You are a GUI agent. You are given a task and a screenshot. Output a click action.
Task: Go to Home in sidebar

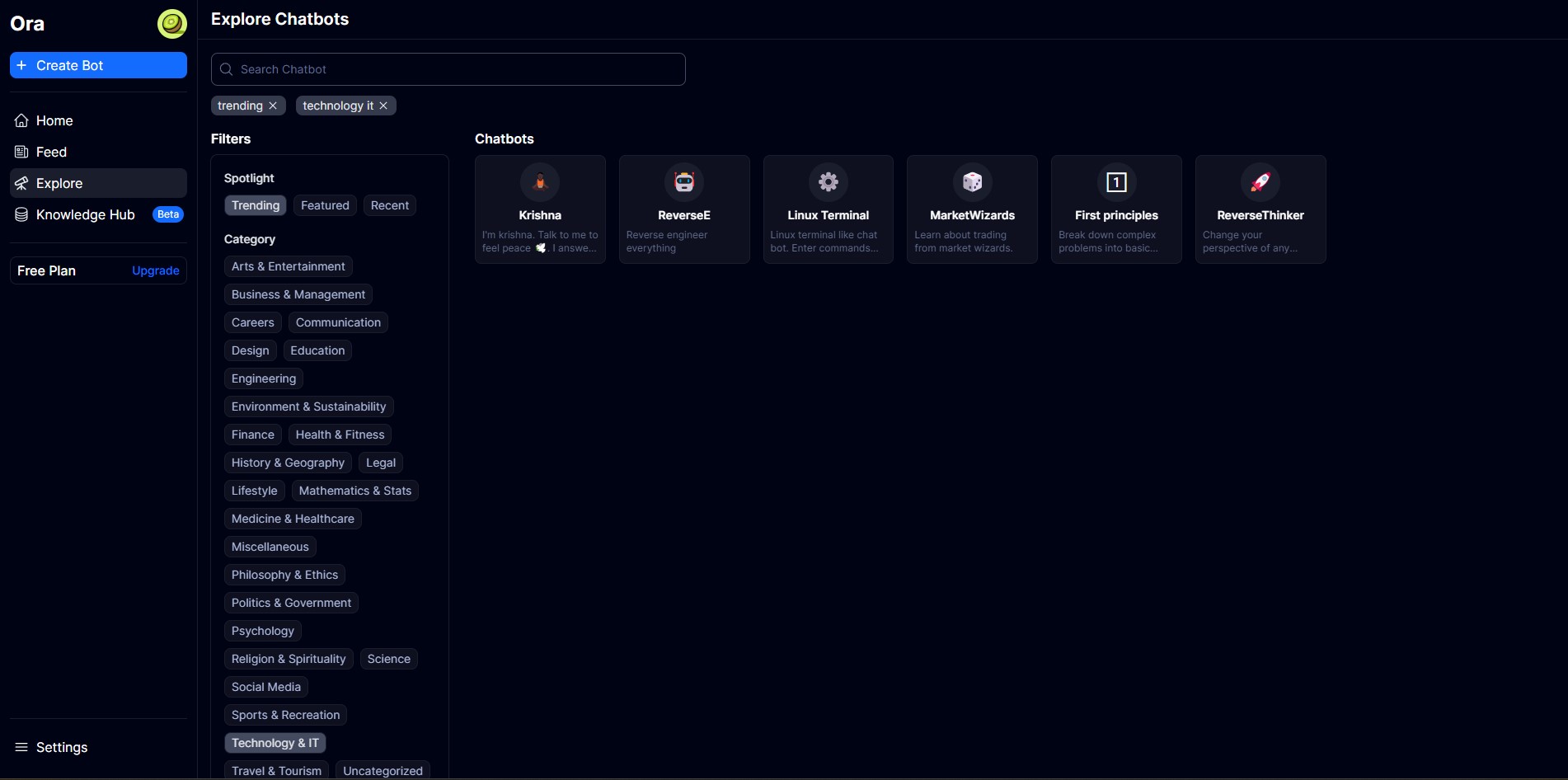point(98,120)
